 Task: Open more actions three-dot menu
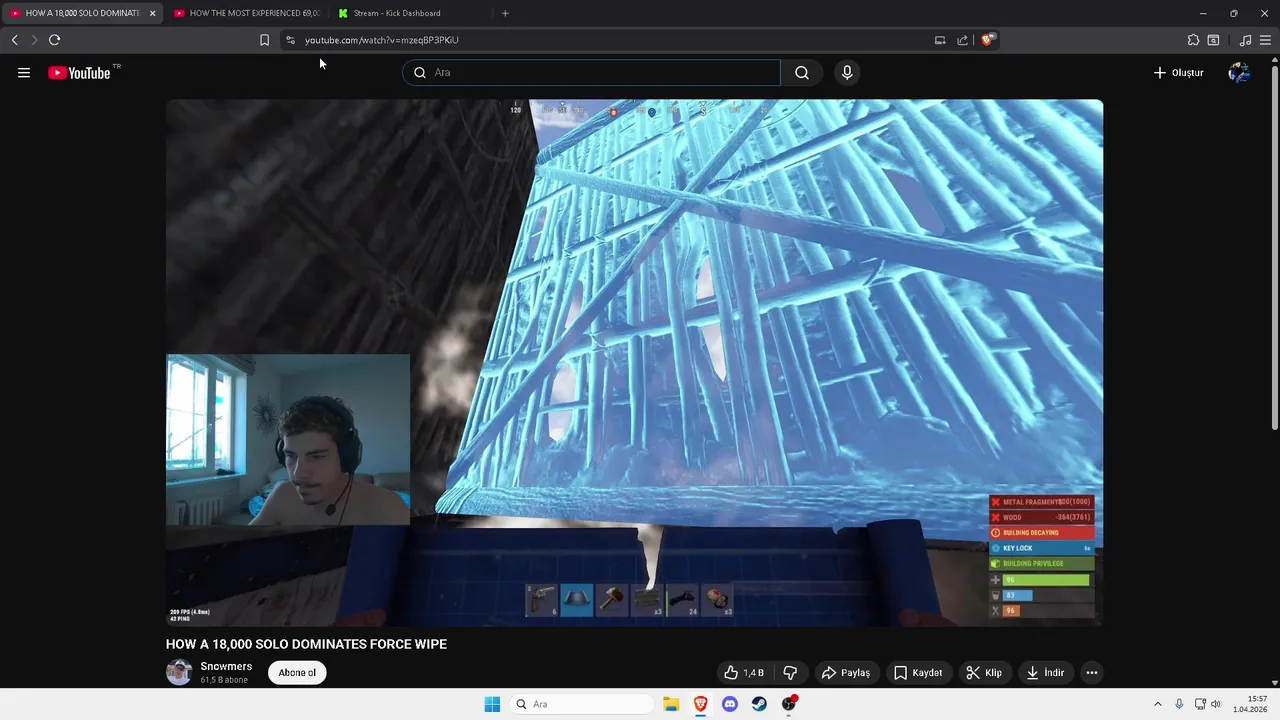(x=1092, y=673)
